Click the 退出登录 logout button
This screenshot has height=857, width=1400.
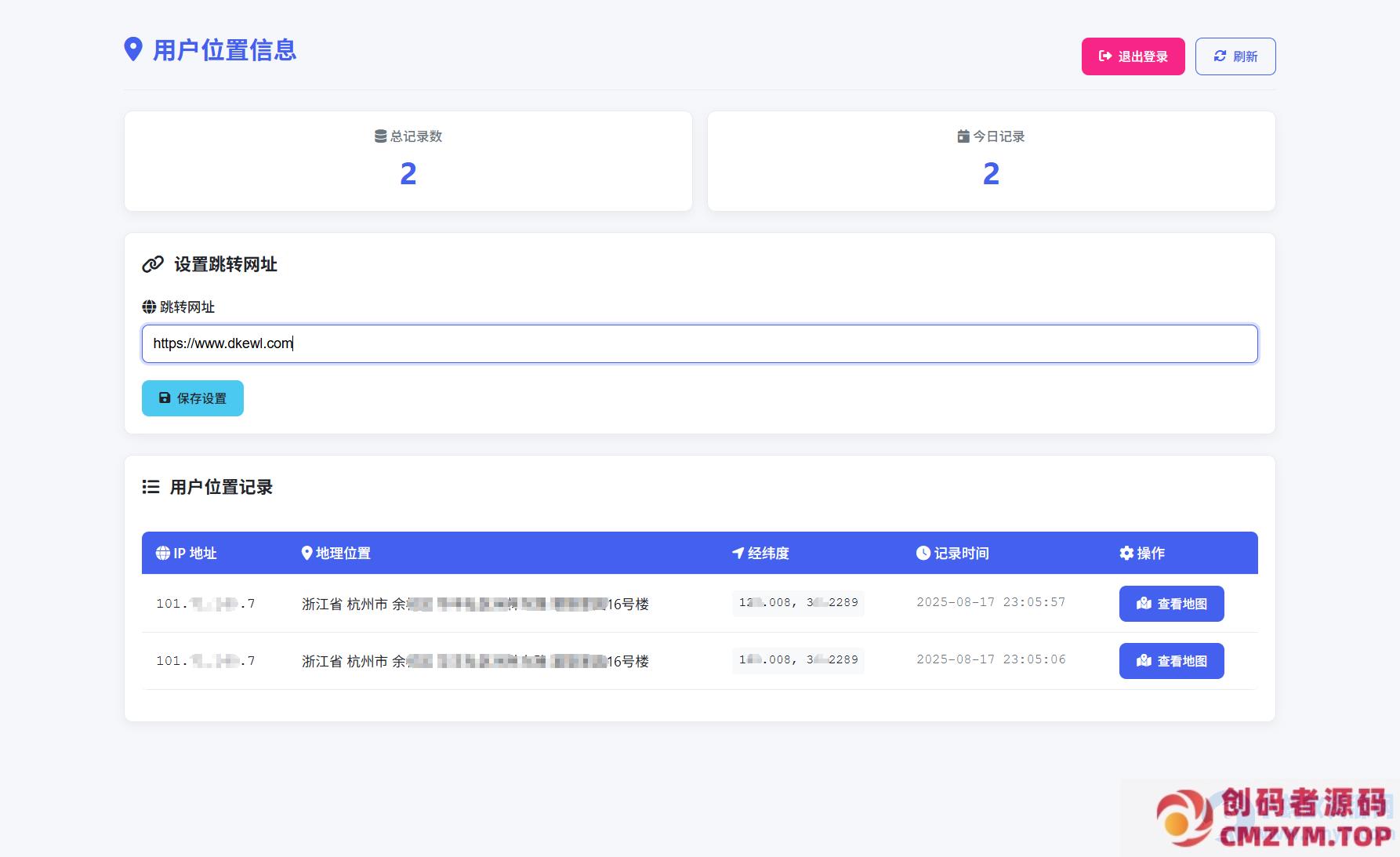[1133, 56]
